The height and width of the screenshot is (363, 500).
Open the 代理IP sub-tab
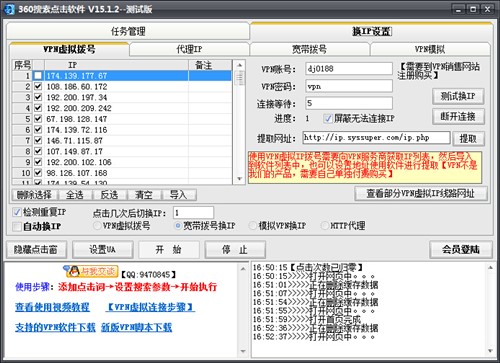189,49
